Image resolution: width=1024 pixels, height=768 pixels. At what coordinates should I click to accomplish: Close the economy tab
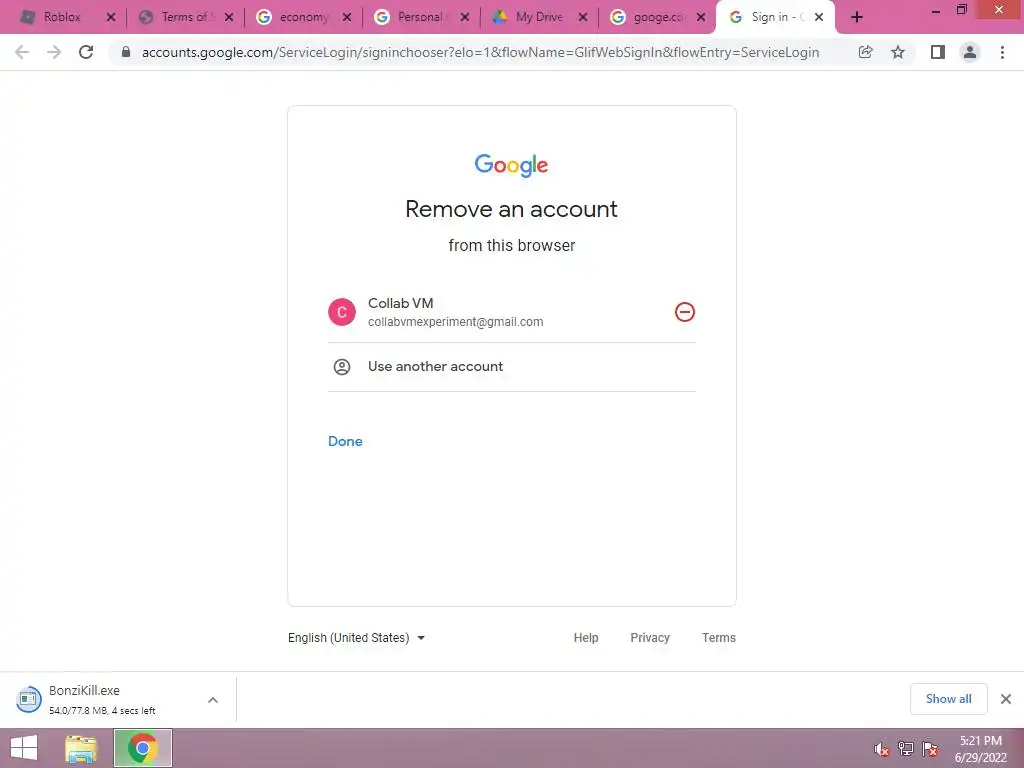pos(347,17)
